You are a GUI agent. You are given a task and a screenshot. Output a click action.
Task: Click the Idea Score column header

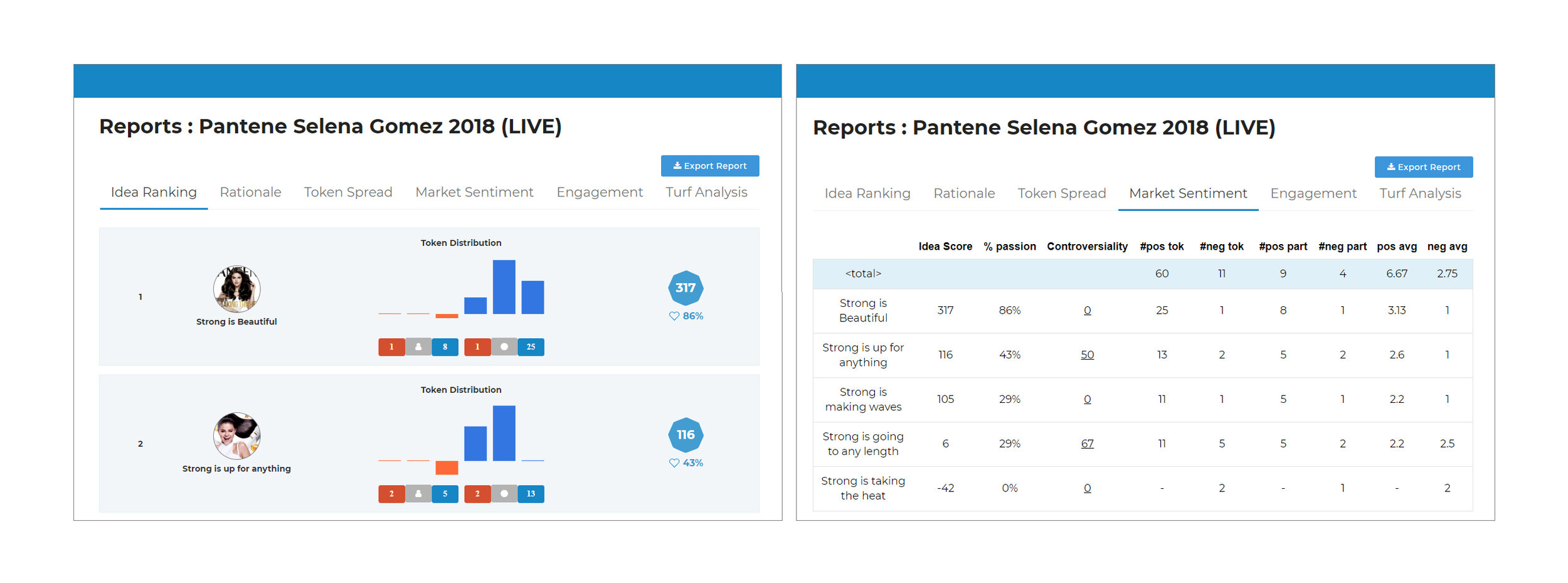(945, 247)
